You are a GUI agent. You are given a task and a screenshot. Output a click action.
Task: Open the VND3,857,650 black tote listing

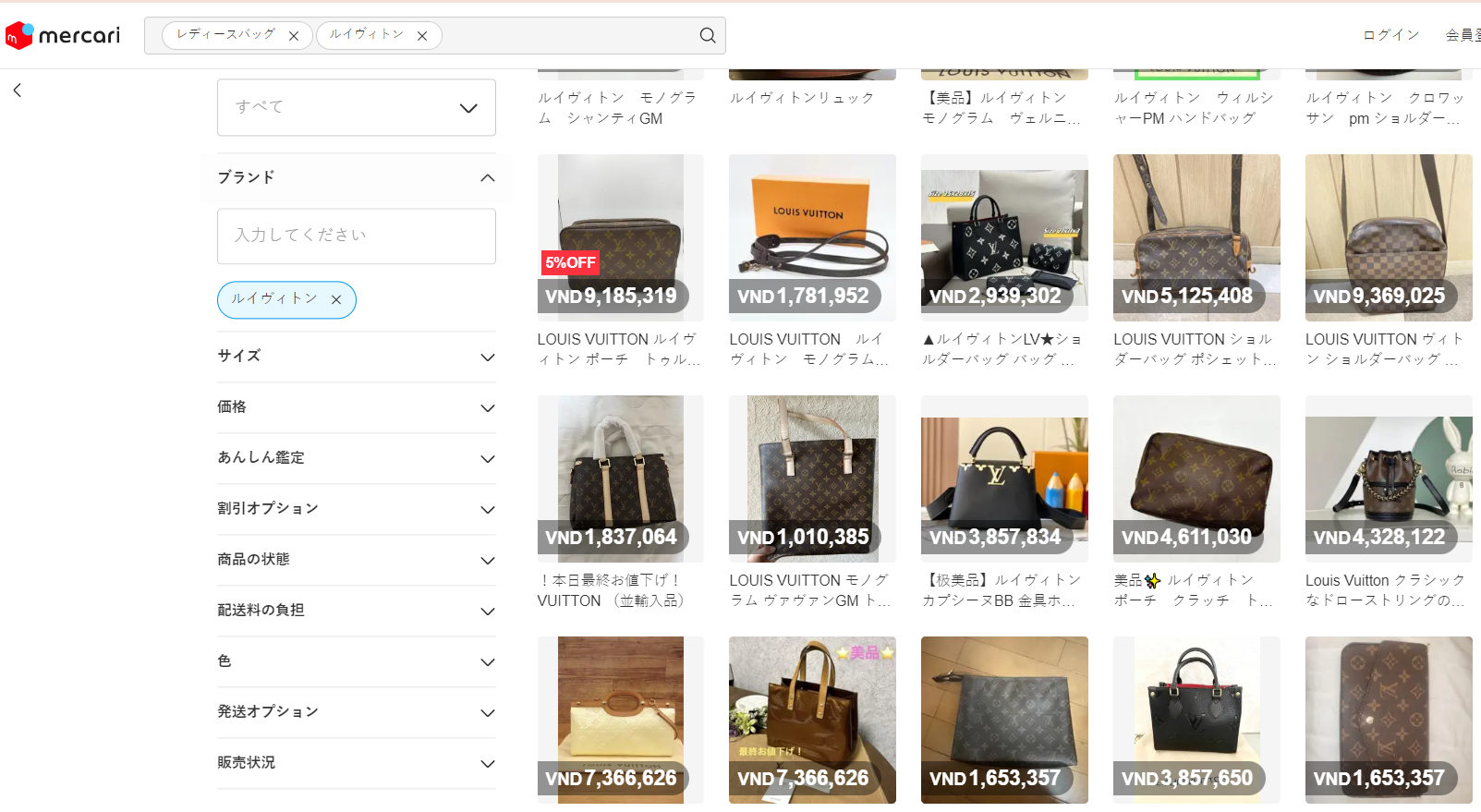[1196, 720]
